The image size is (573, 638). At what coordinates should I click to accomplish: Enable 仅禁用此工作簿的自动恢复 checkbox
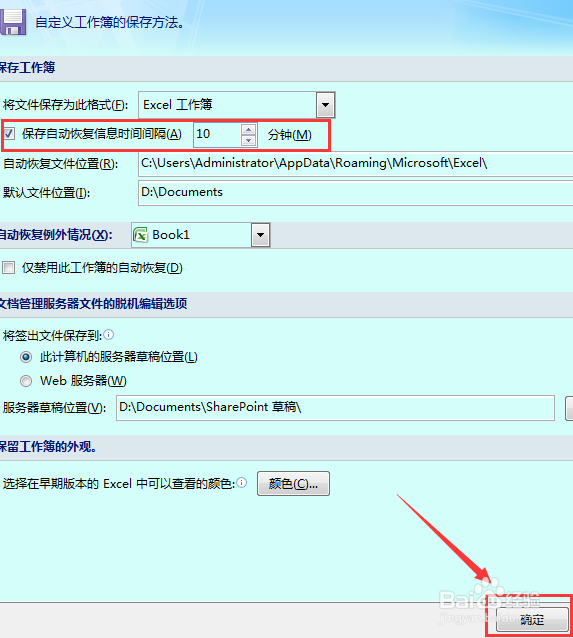[x=9, y=268]
